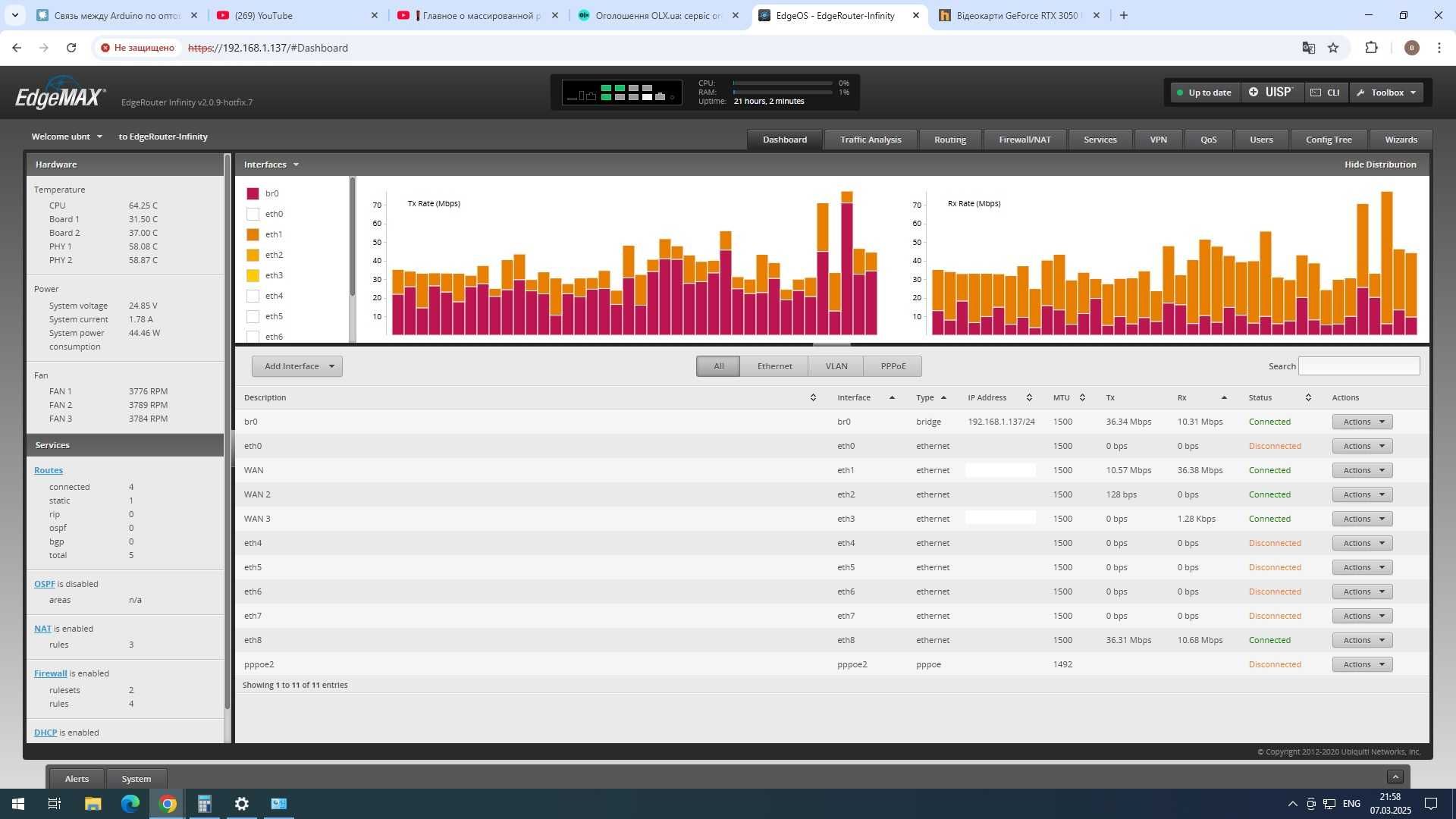
Task: Close the YouTube browser tab
Action: tap(375, 15)
